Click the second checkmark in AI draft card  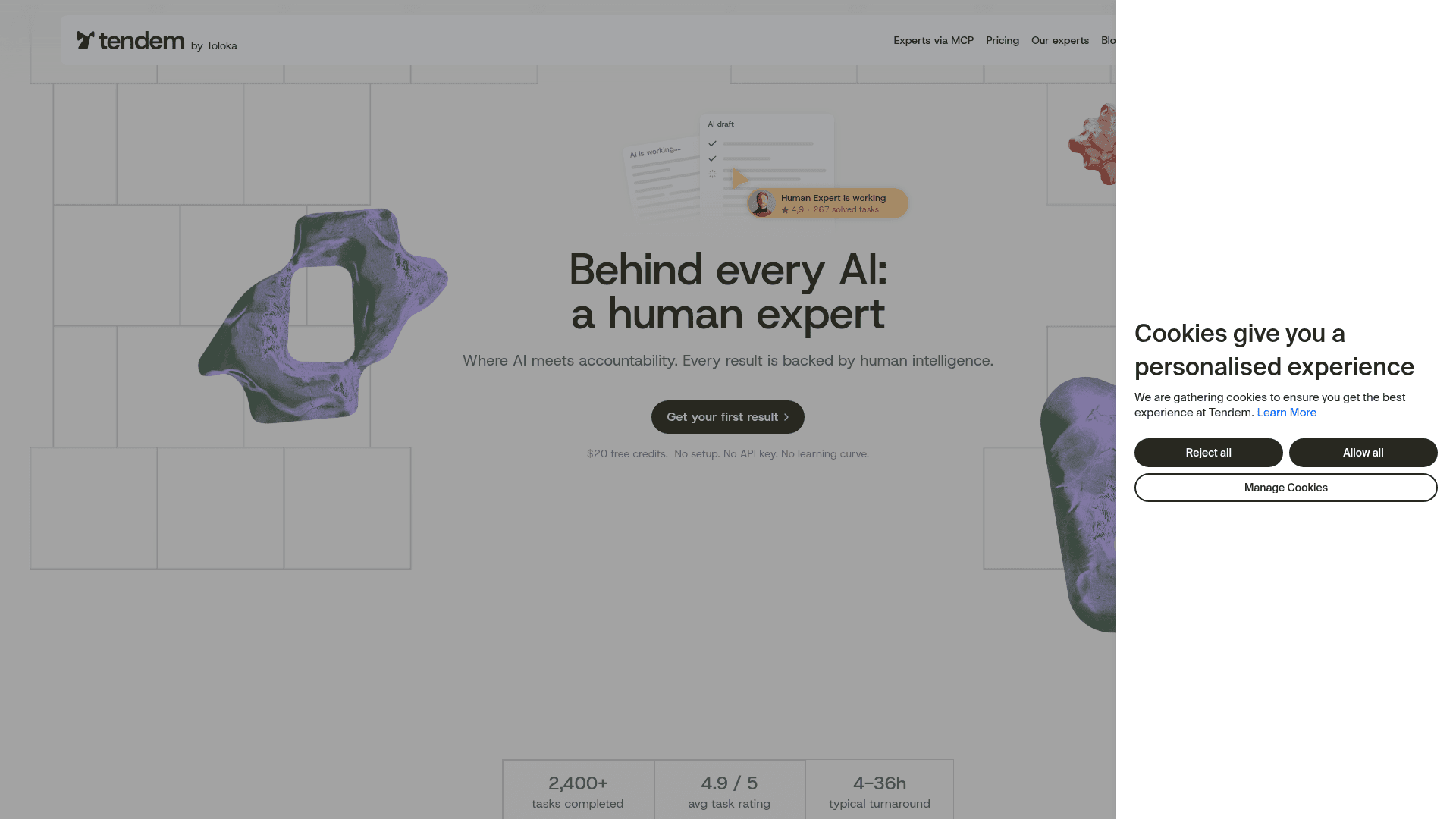tap(712, 158)
